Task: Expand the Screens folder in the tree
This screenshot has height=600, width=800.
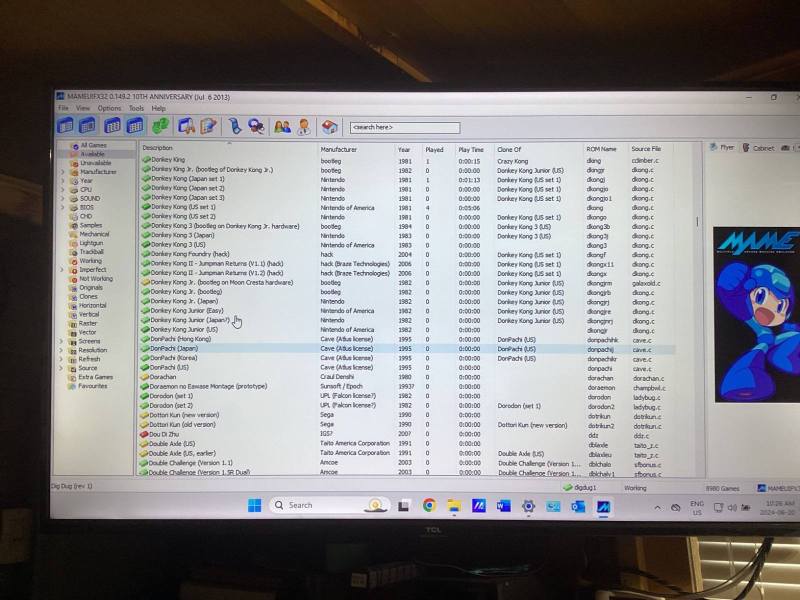Action: point(62,341)
